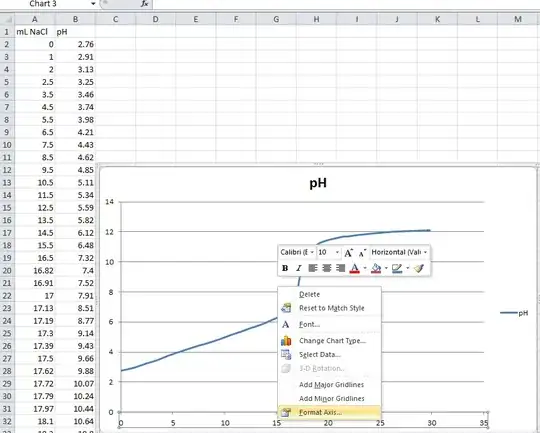Expand font color dropdown arrow
540x433 pixels.
[x=365, y=268]
